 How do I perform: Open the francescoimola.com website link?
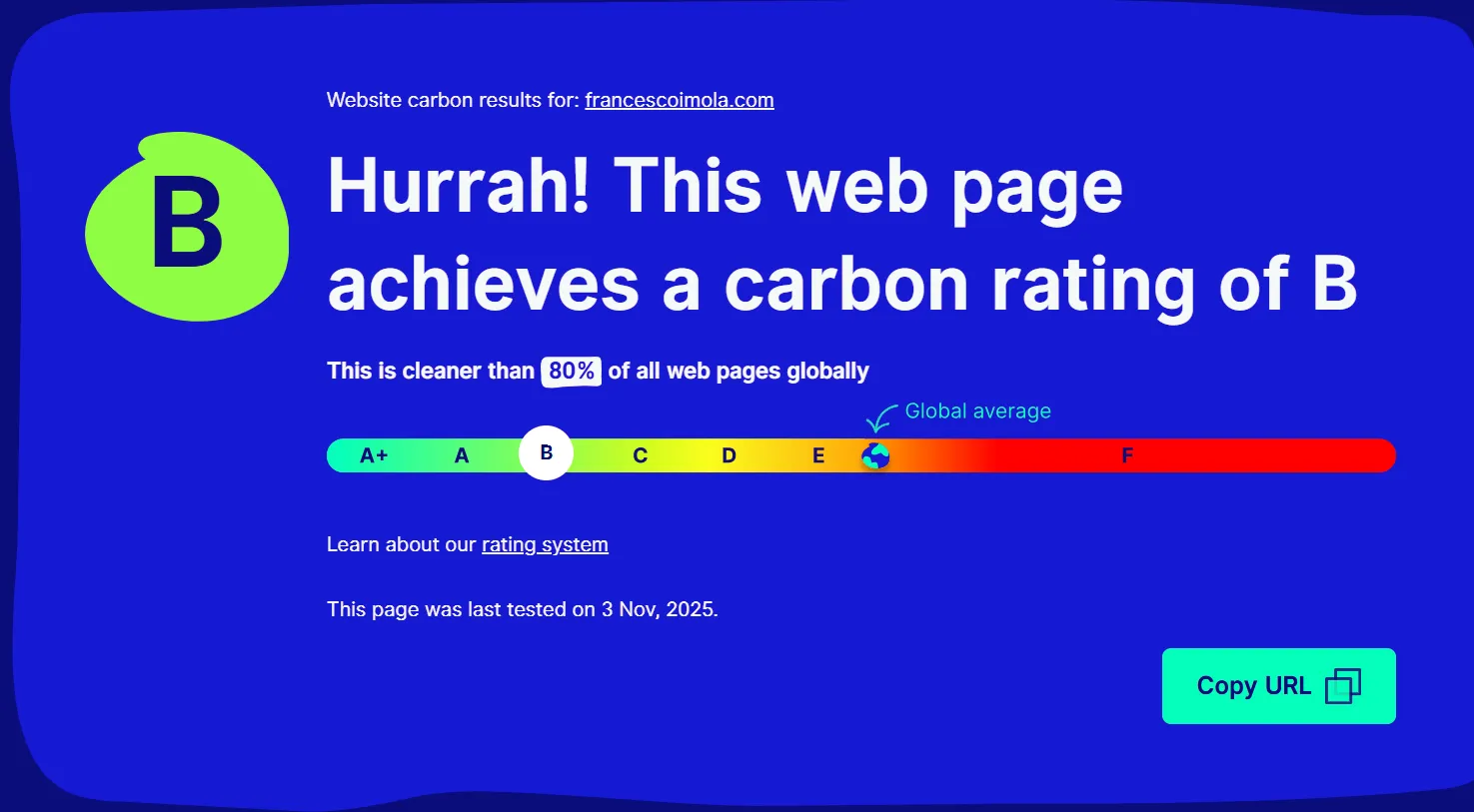coord(679,100)
